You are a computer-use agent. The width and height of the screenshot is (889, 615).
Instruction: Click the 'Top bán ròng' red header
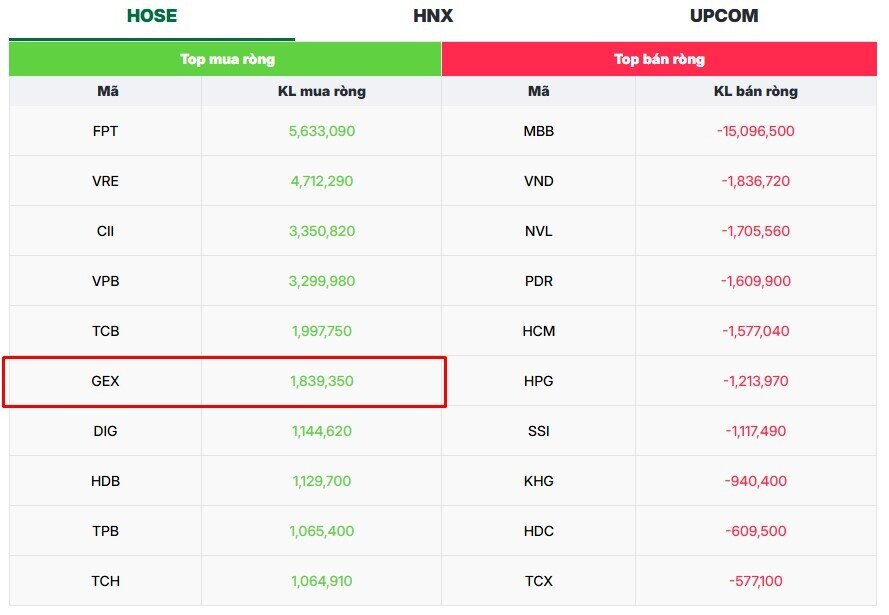659,59
